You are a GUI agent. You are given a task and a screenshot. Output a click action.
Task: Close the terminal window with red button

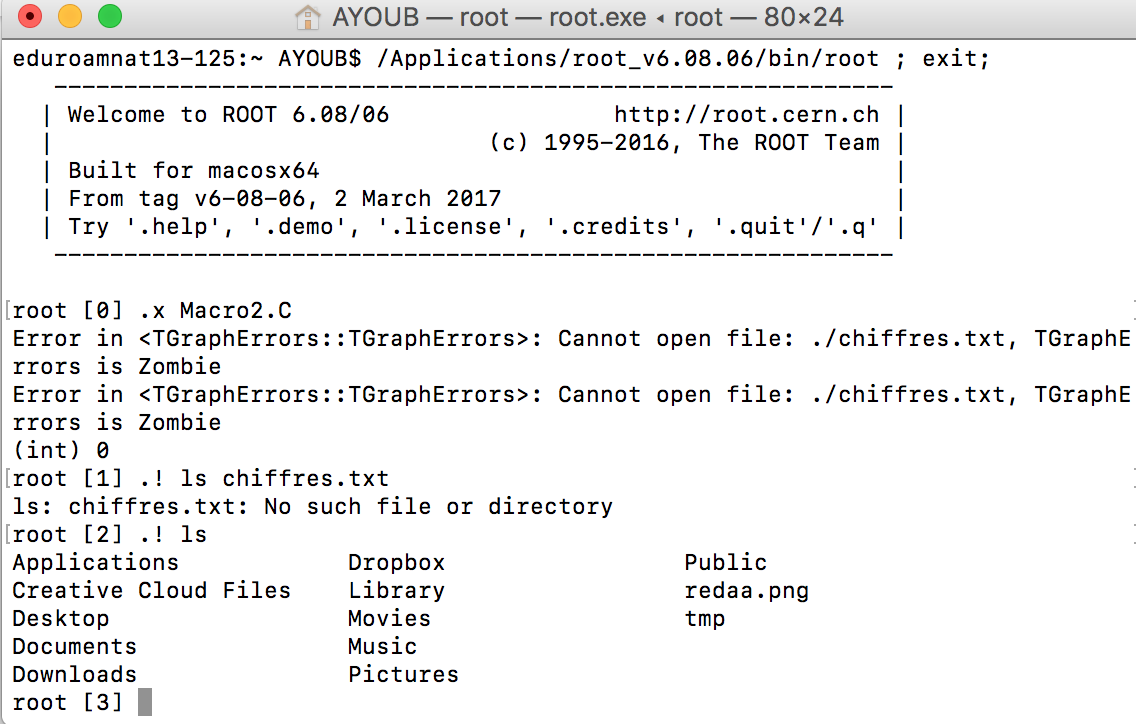coord(30,16)
